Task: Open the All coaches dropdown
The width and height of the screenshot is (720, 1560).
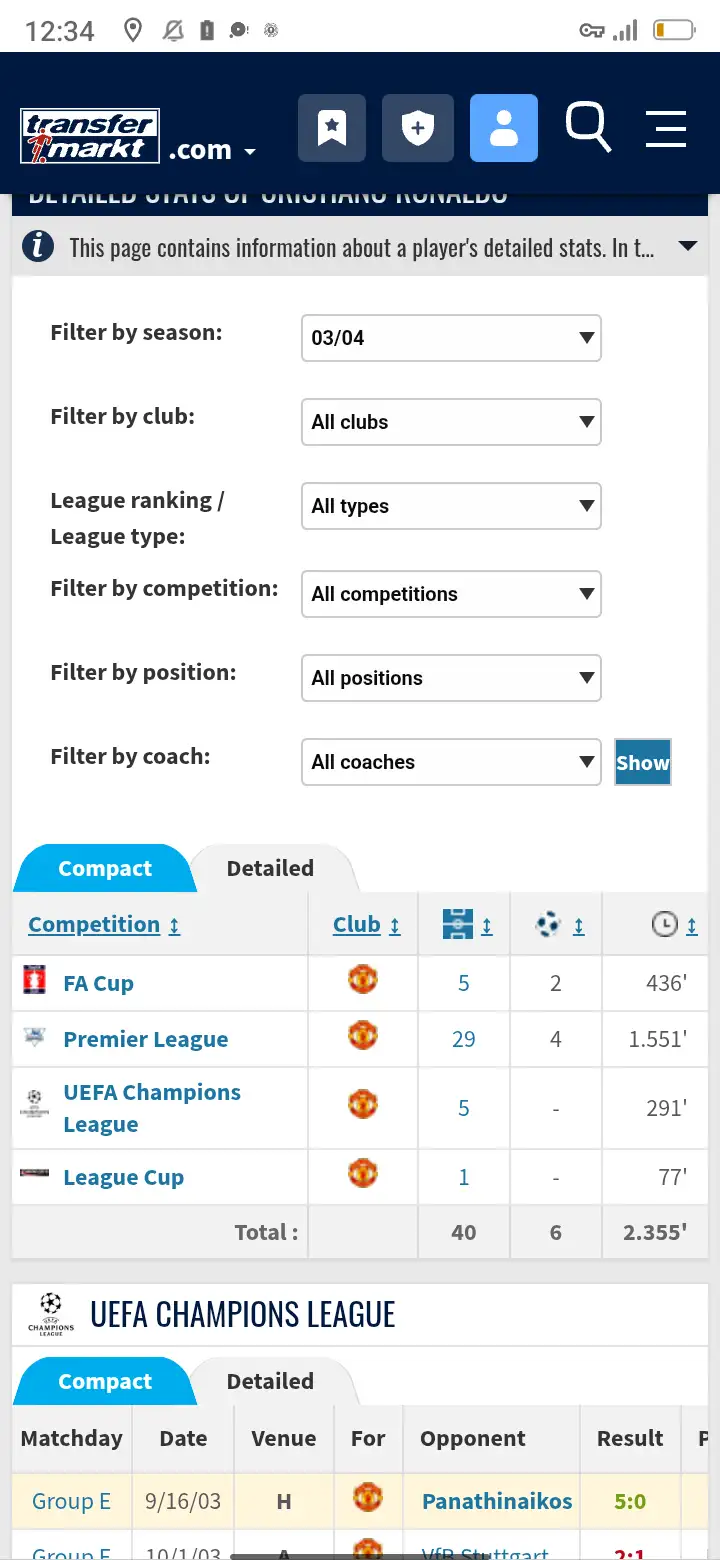Action: (450, 762)
